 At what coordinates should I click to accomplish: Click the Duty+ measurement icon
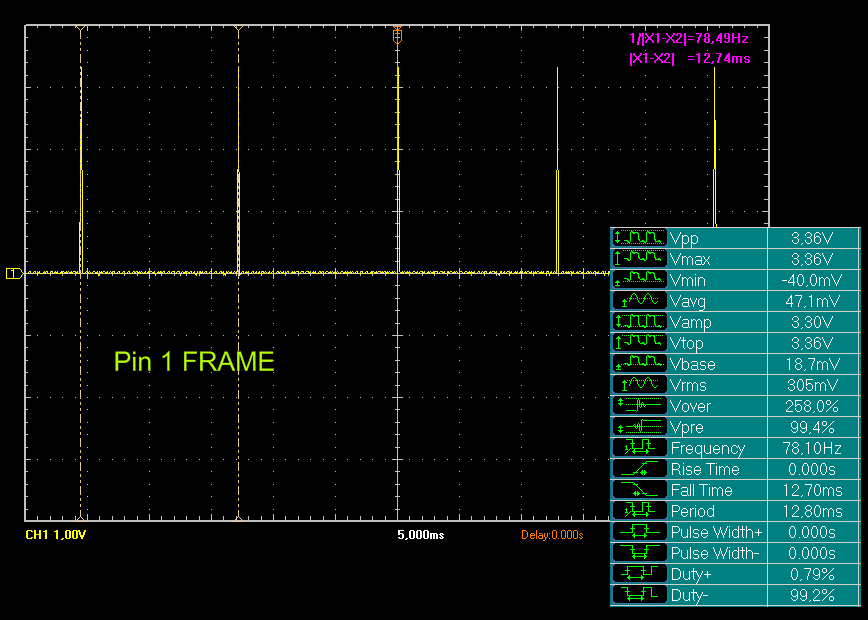pyautogui.click(x=639, y=574)
